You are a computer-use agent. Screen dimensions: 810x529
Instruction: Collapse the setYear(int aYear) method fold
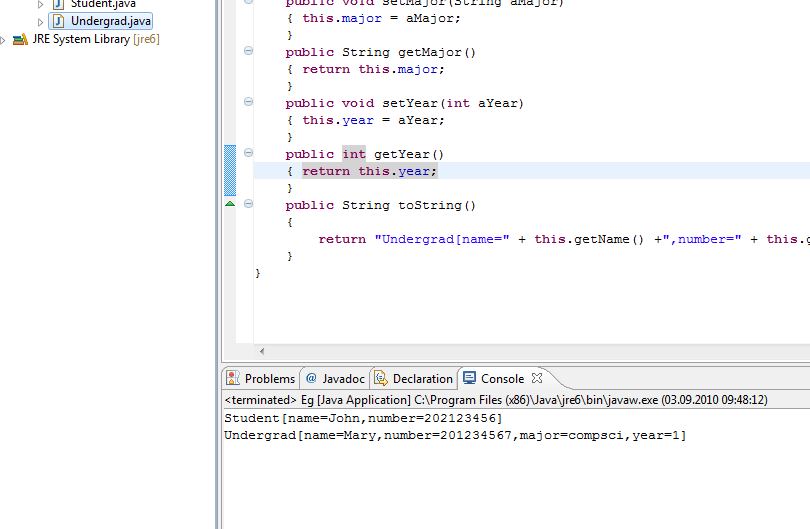click(x=248, y=102)
